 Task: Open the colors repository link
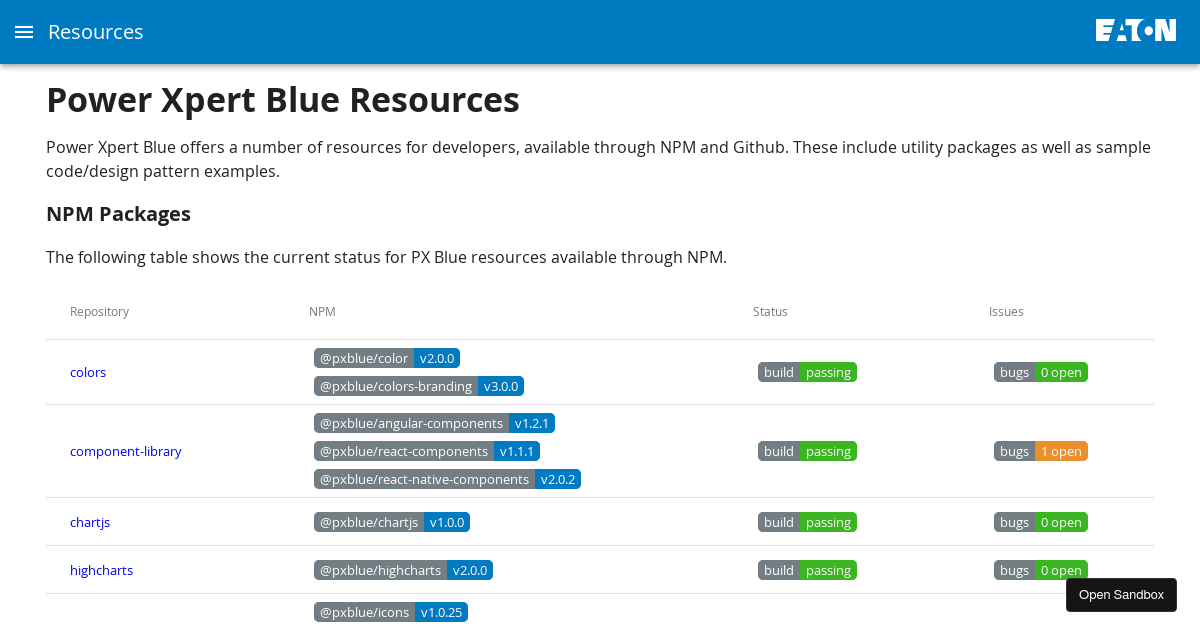[88, 372]
